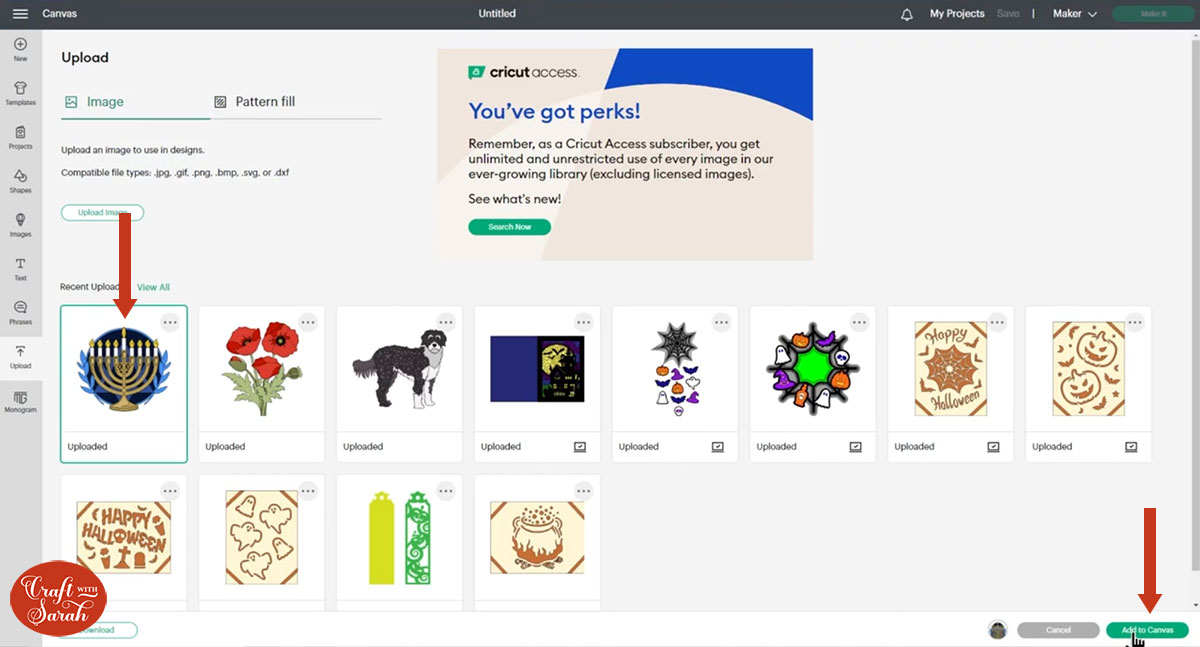Viewport: 1200px width, 647px height.
Task: Click Save in the top bar
Action: [1008, 14]
